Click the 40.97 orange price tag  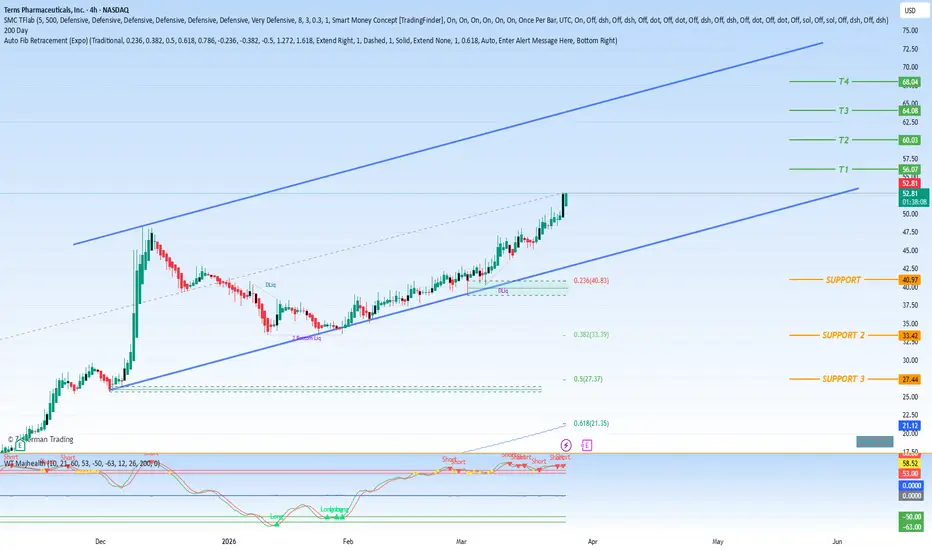[910, 280]
